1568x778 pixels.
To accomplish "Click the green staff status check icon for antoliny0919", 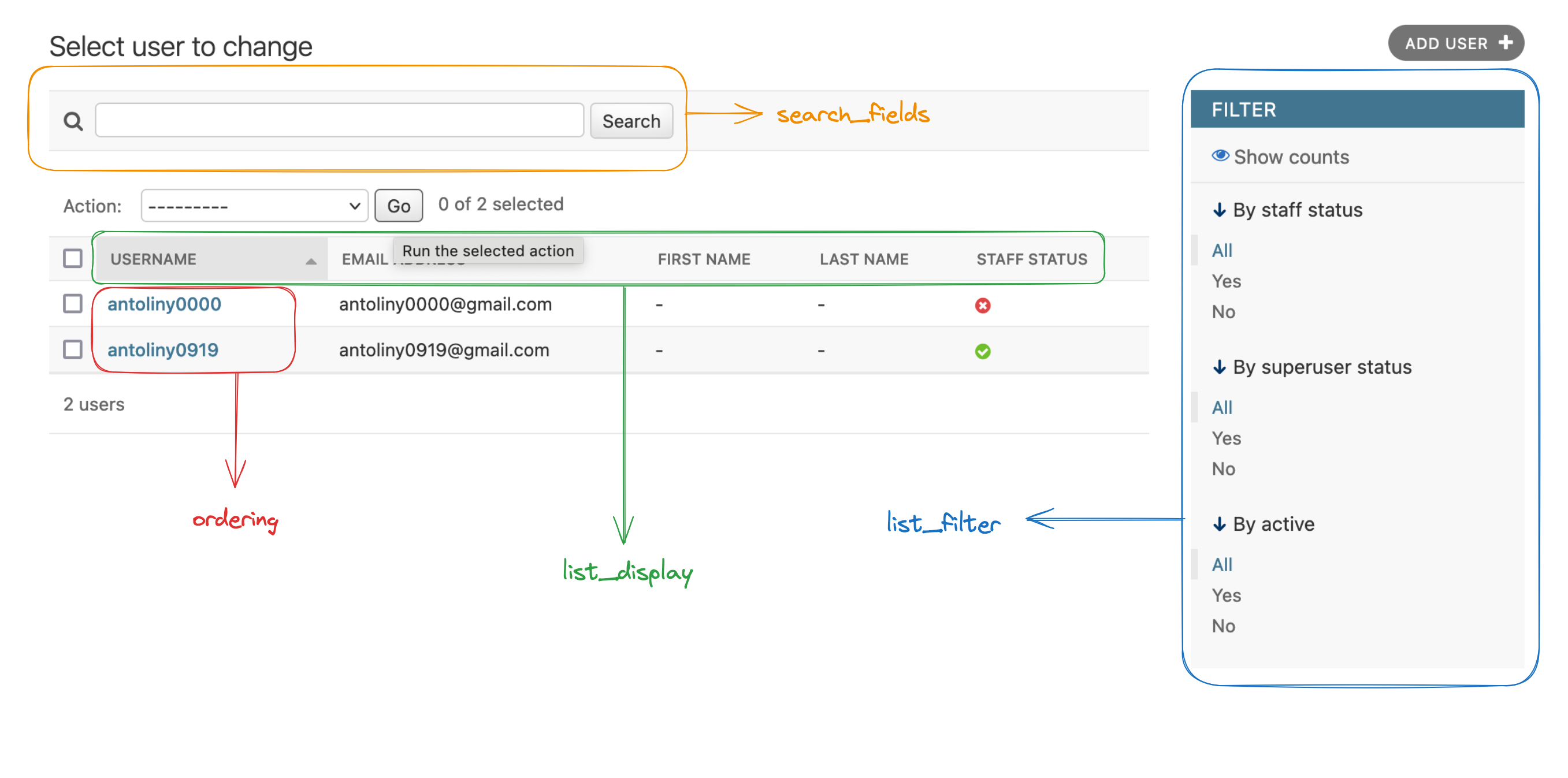I will coord(984,350).
